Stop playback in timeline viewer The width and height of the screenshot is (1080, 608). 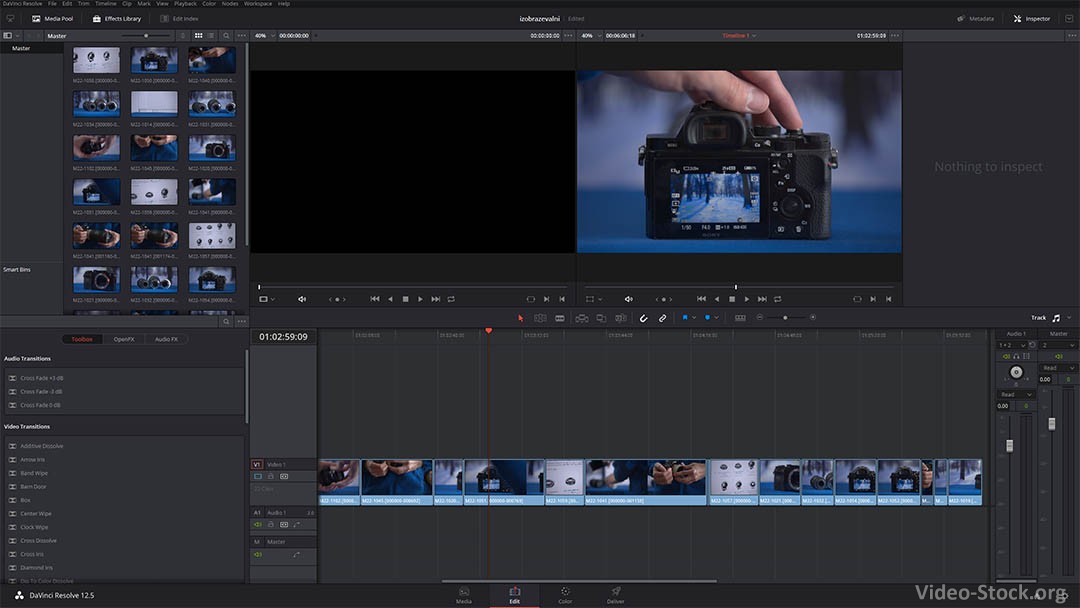pyautogui.click(x=732, y=299)
